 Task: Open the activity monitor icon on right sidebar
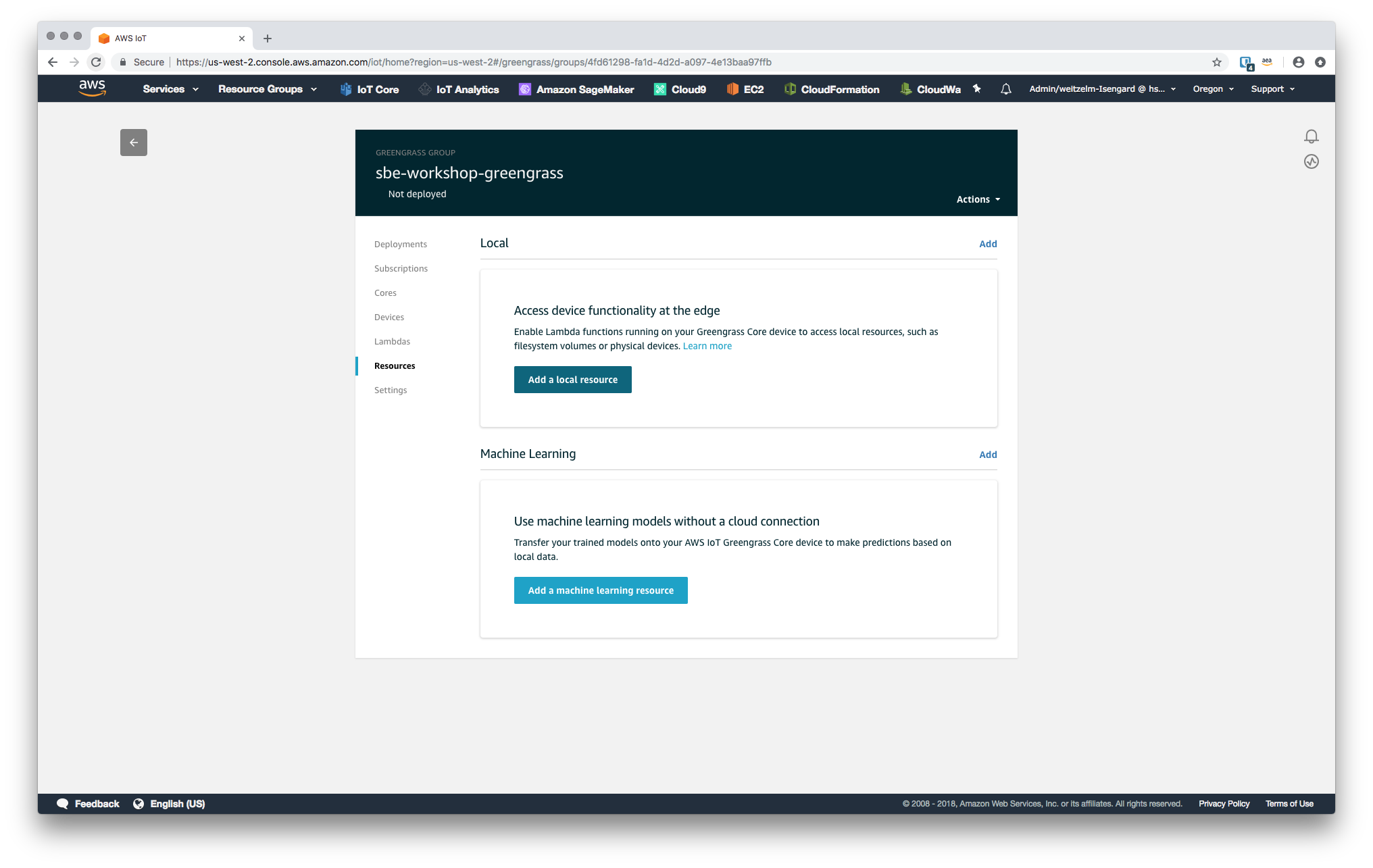point(1312,161)
